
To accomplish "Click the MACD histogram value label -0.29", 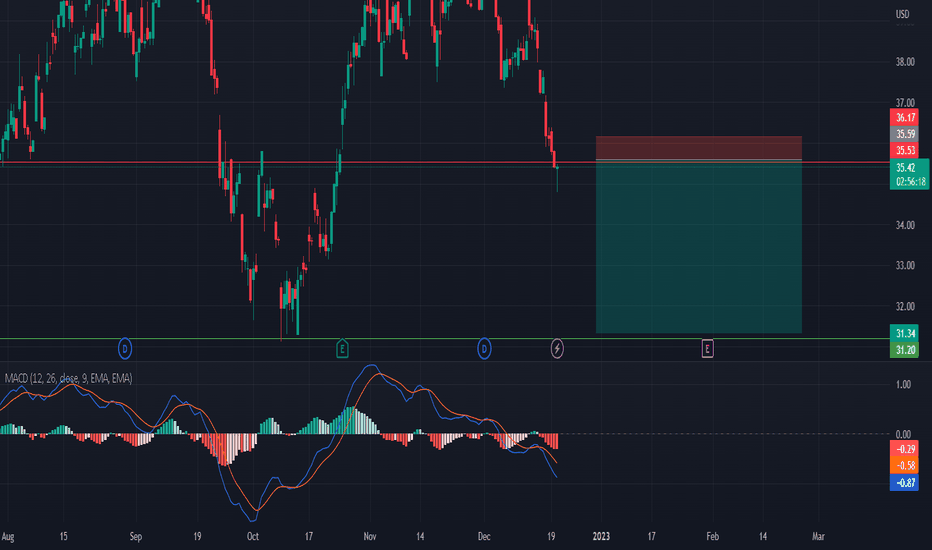I will pos(905,449).
